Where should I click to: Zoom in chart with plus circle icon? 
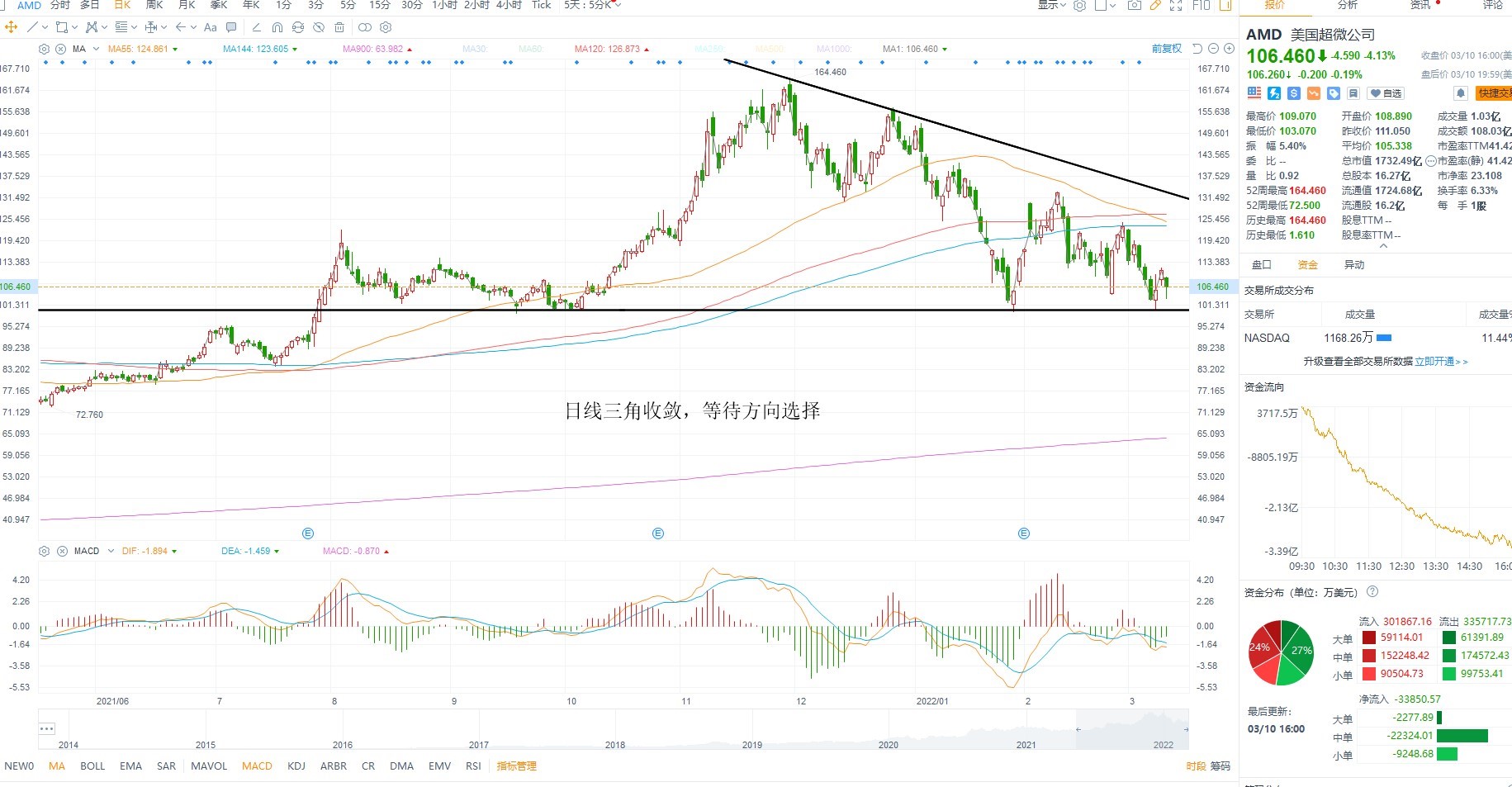pos(1228,49)
